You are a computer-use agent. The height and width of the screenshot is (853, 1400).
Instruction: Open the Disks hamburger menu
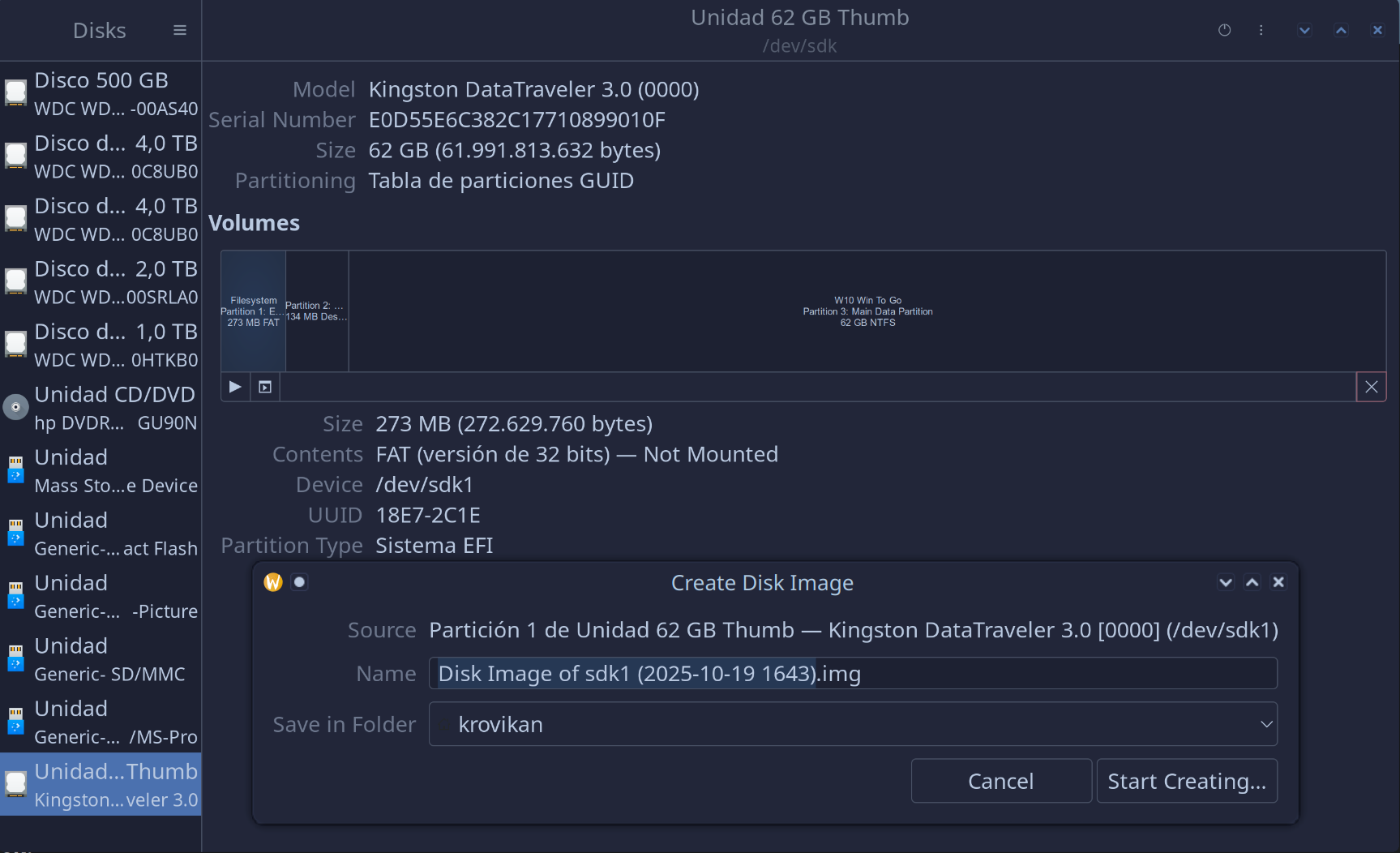(x=179, y=30)
